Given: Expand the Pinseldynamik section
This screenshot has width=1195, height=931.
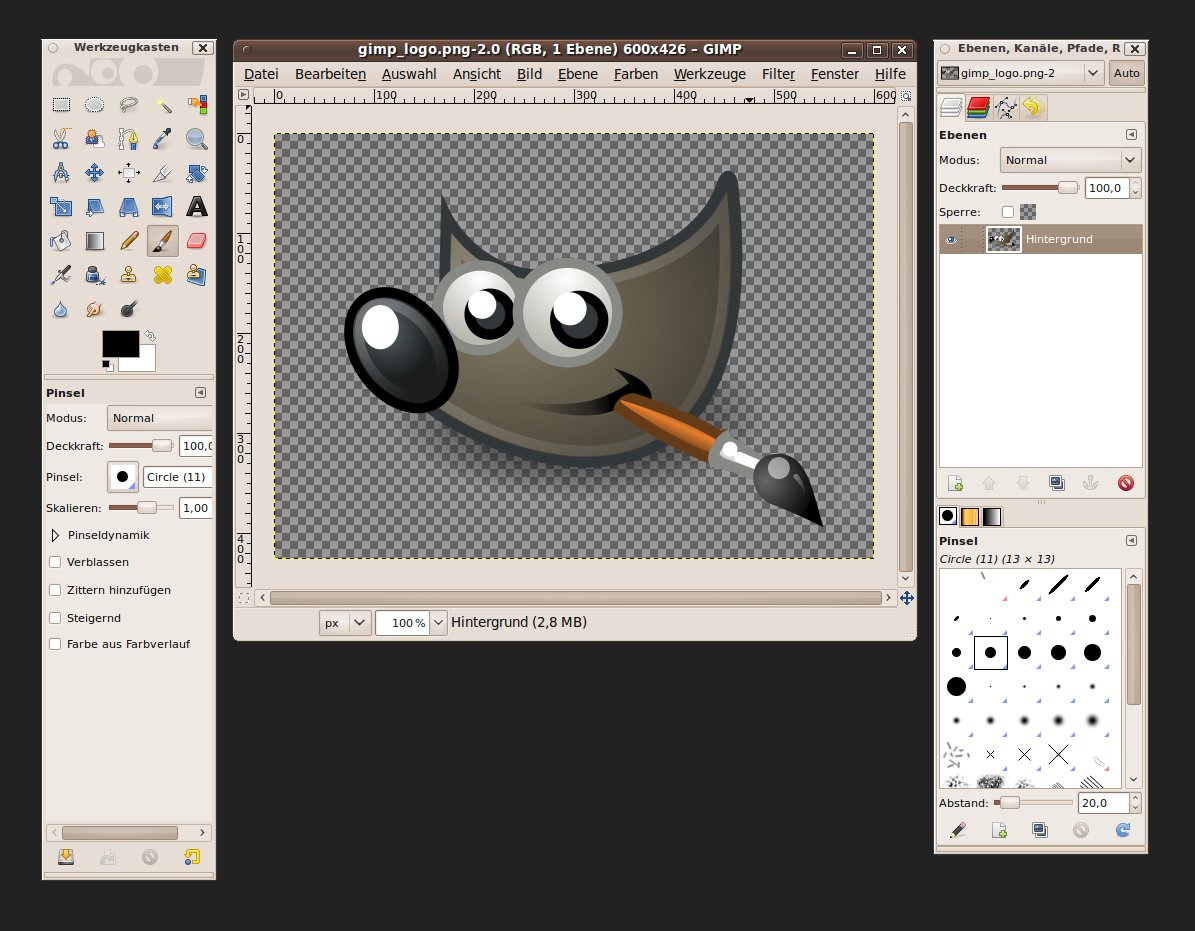Looking at the screenshot, I should click(55, 535).
